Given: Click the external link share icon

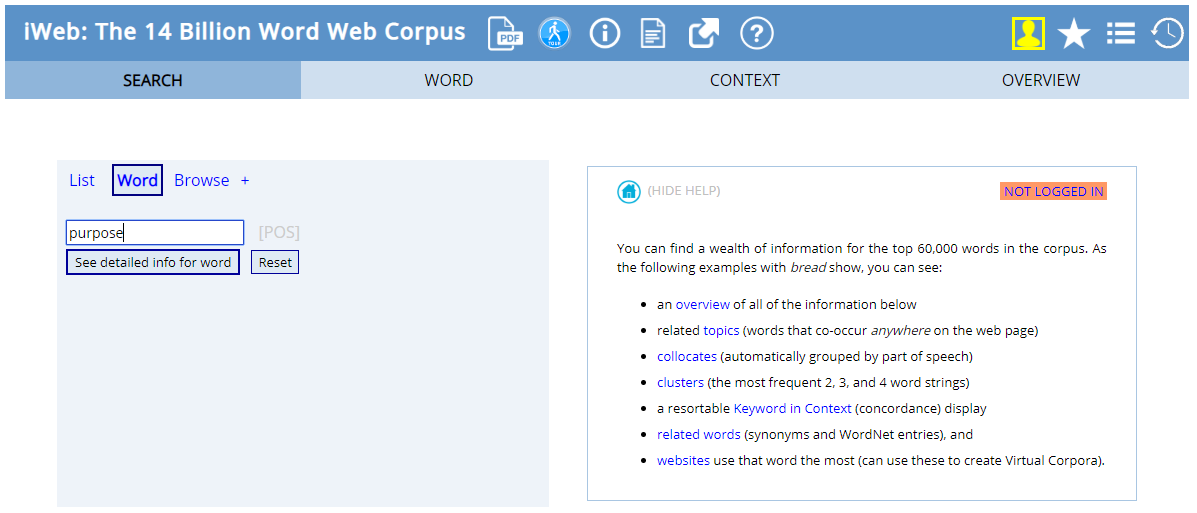Looking at the screenshot, I should [x=704, y=34].
